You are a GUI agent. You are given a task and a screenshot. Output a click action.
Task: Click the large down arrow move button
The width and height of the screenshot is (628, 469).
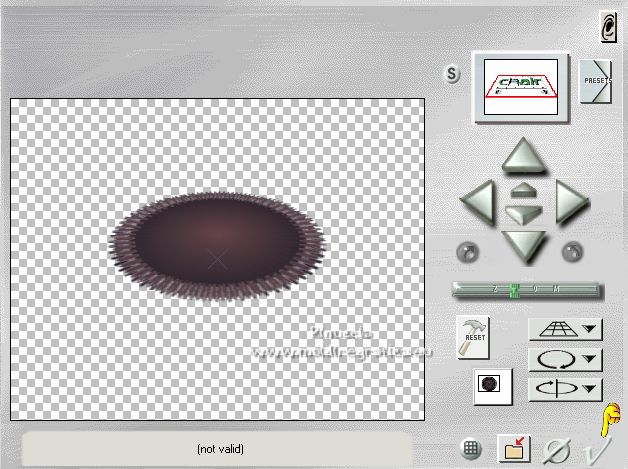click(524, 247)
